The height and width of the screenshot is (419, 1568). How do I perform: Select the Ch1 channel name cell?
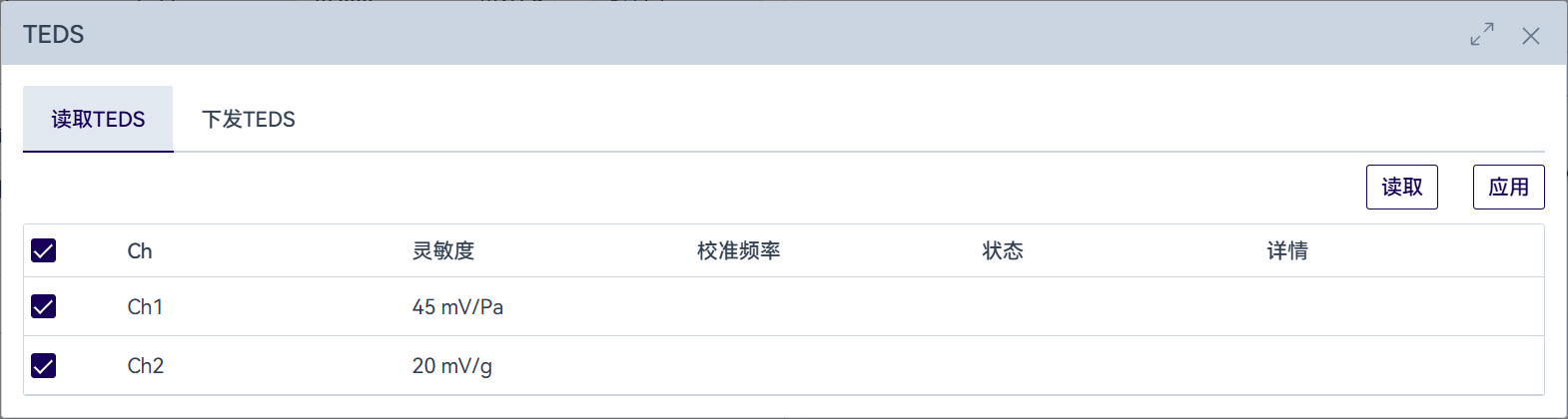[x=145, y=307]
